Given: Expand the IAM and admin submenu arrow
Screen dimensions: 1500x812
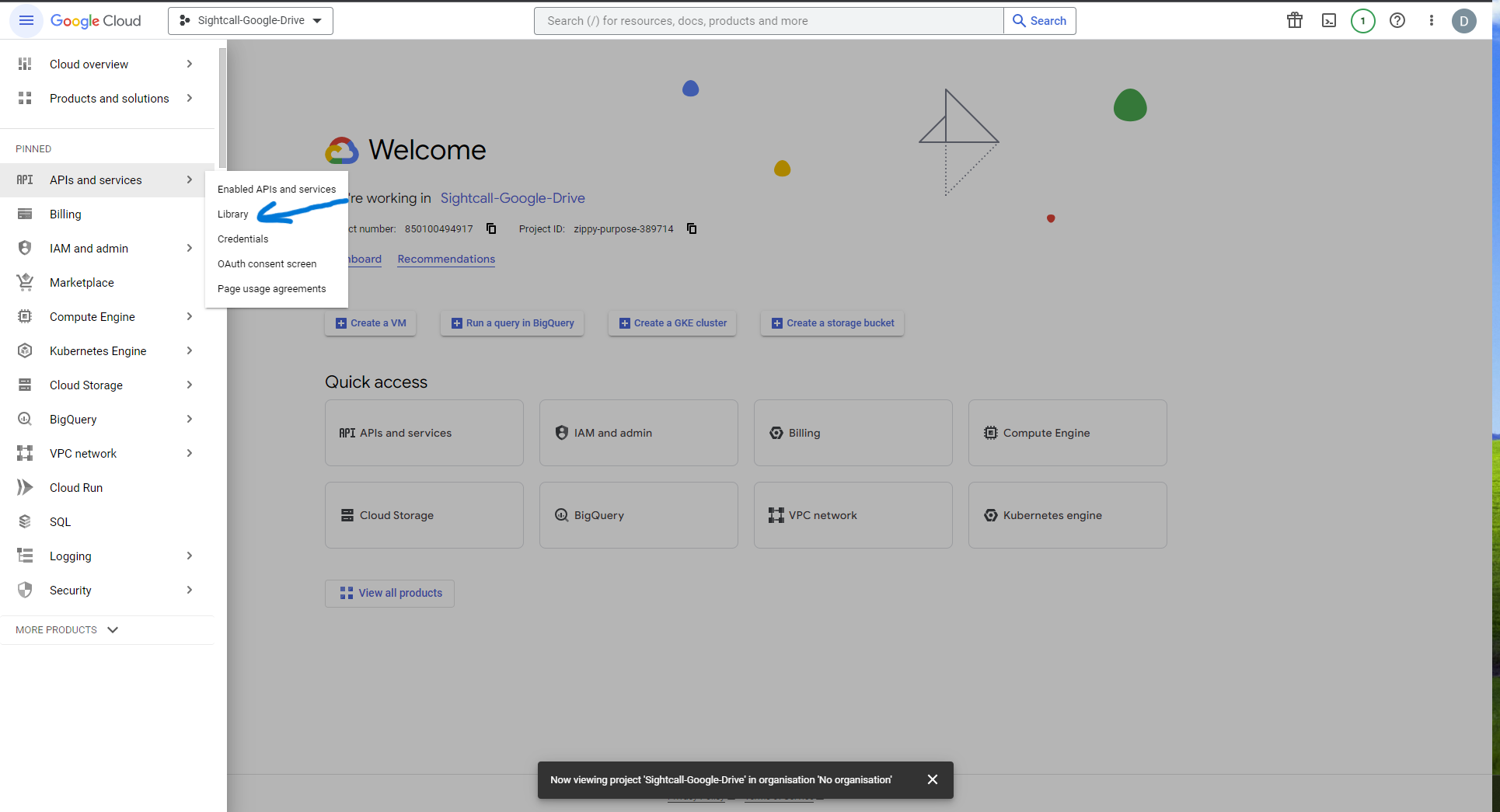Looking at the screenshot, I should [x=189, y=249].
